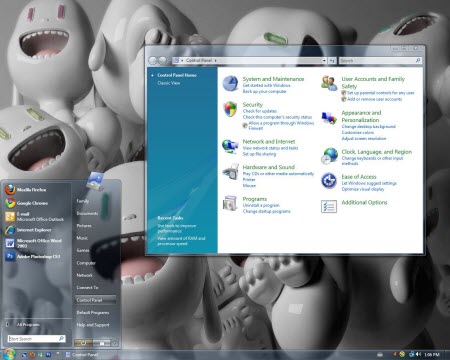
Task: Click the lock button in Start menu
Action: 102,343
